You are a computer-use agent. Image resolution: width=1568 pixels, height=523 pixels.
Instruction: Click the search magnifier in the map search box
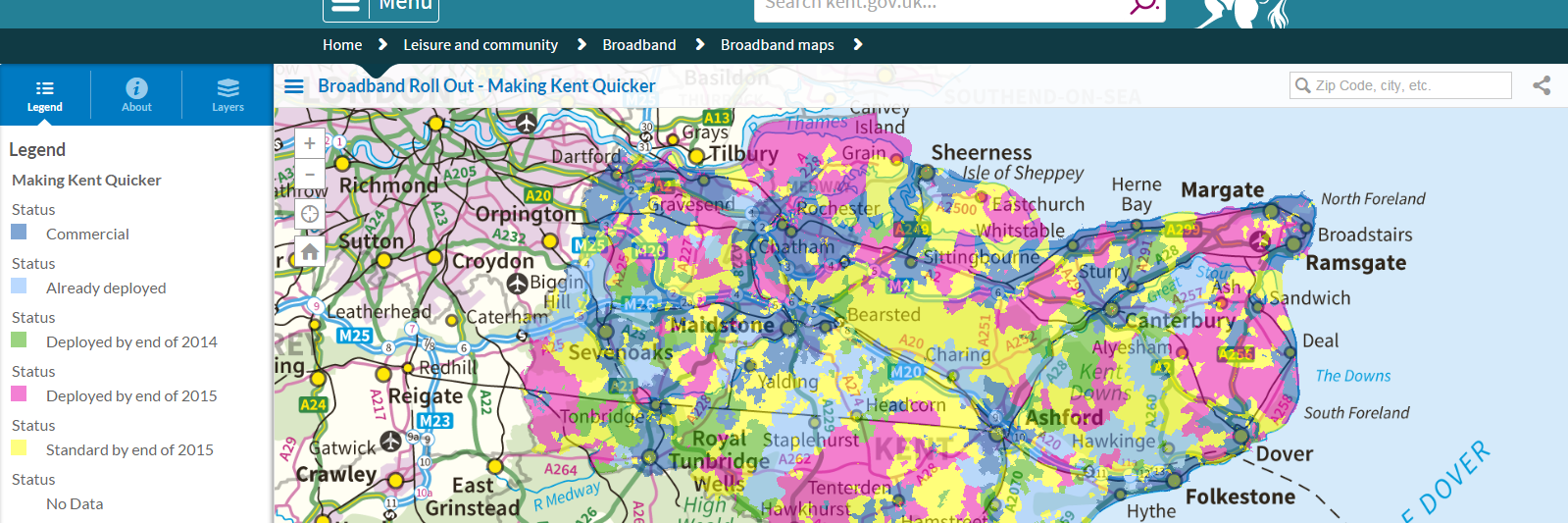coord(1303,85)
